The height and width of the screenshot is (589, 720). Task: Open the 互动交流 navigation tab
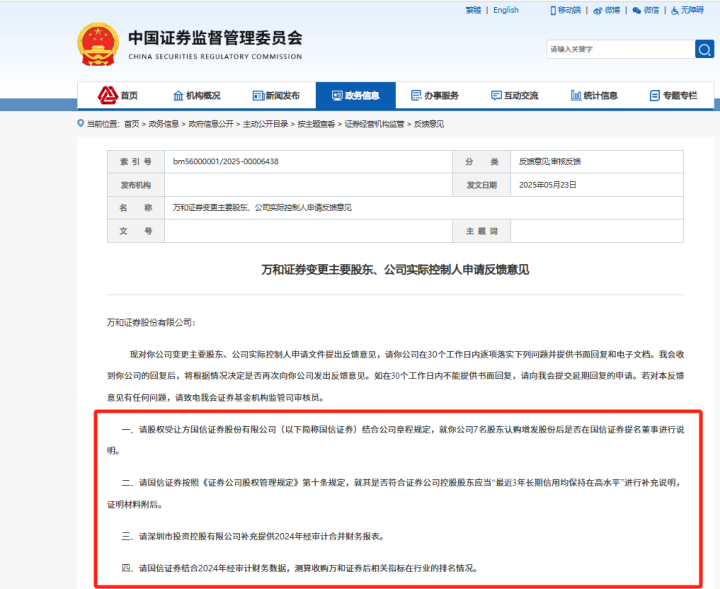tap(514, 95)
